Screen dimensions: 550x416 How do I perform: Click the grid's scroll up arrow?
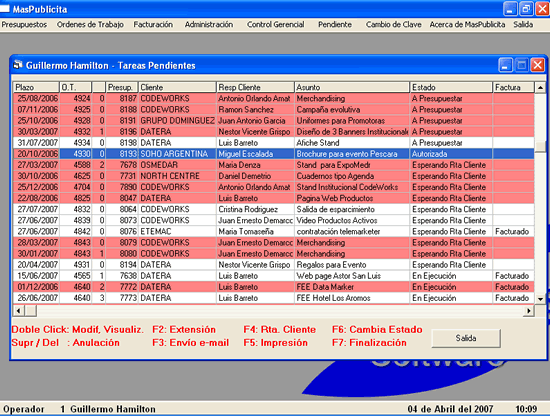540,87
